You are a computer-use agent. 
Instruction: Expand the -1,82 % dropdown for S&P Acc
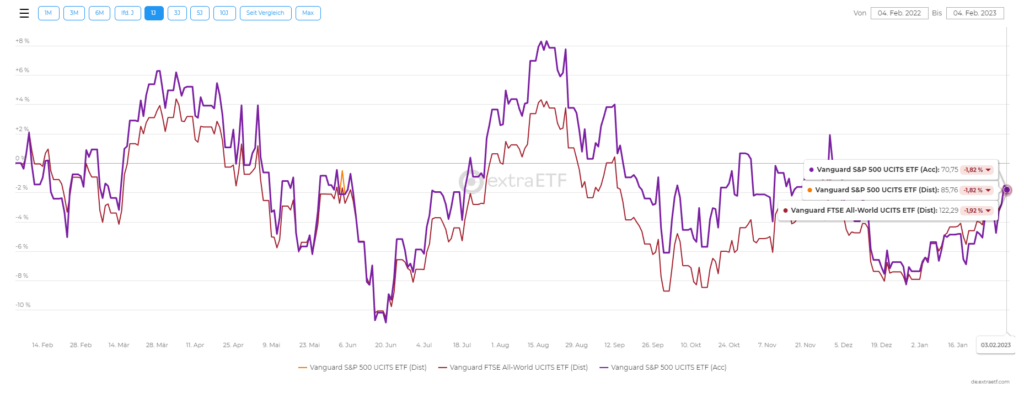977,169
